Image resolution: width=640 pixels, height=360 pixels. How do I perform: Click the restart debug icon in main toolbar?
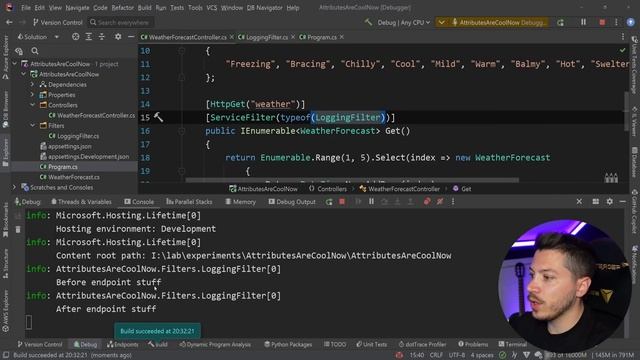click(561, 22)
